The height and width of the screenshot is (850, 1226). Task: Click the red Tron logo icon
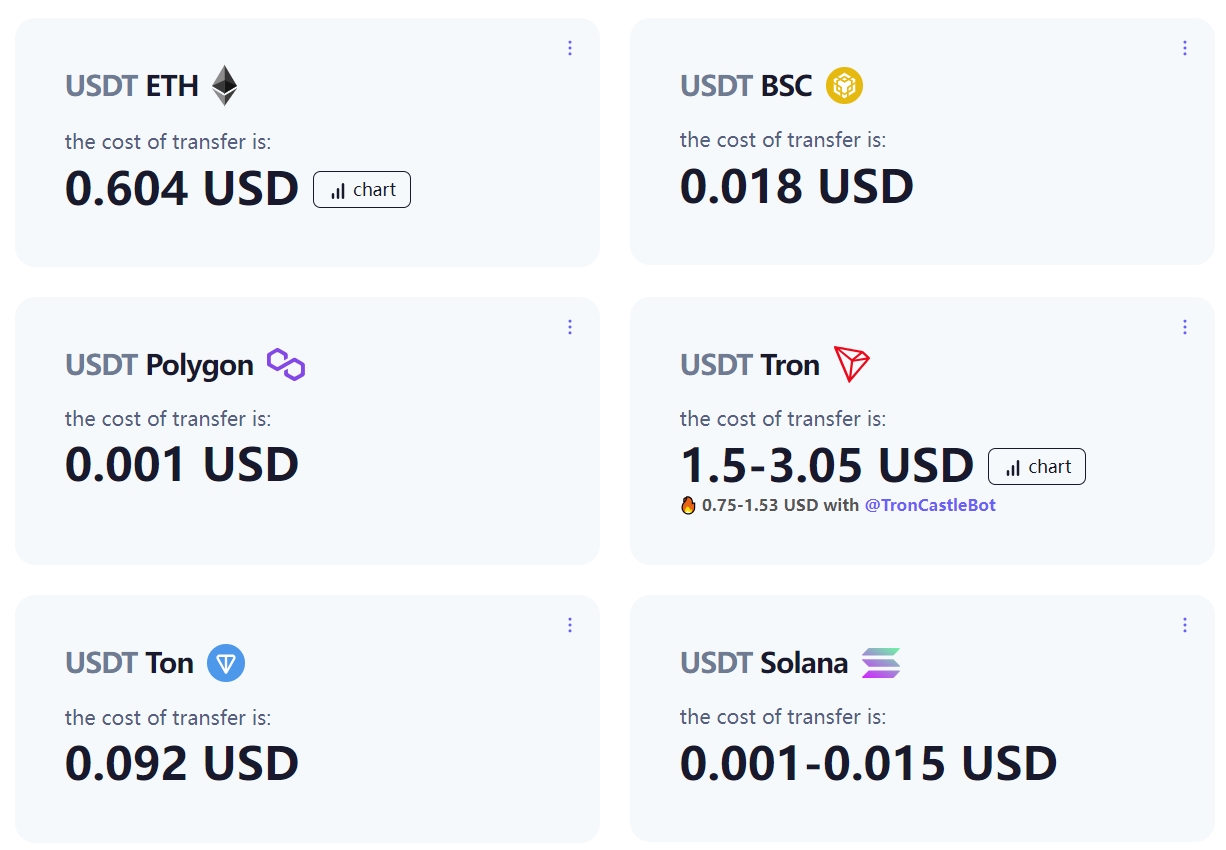pos(852,365)
